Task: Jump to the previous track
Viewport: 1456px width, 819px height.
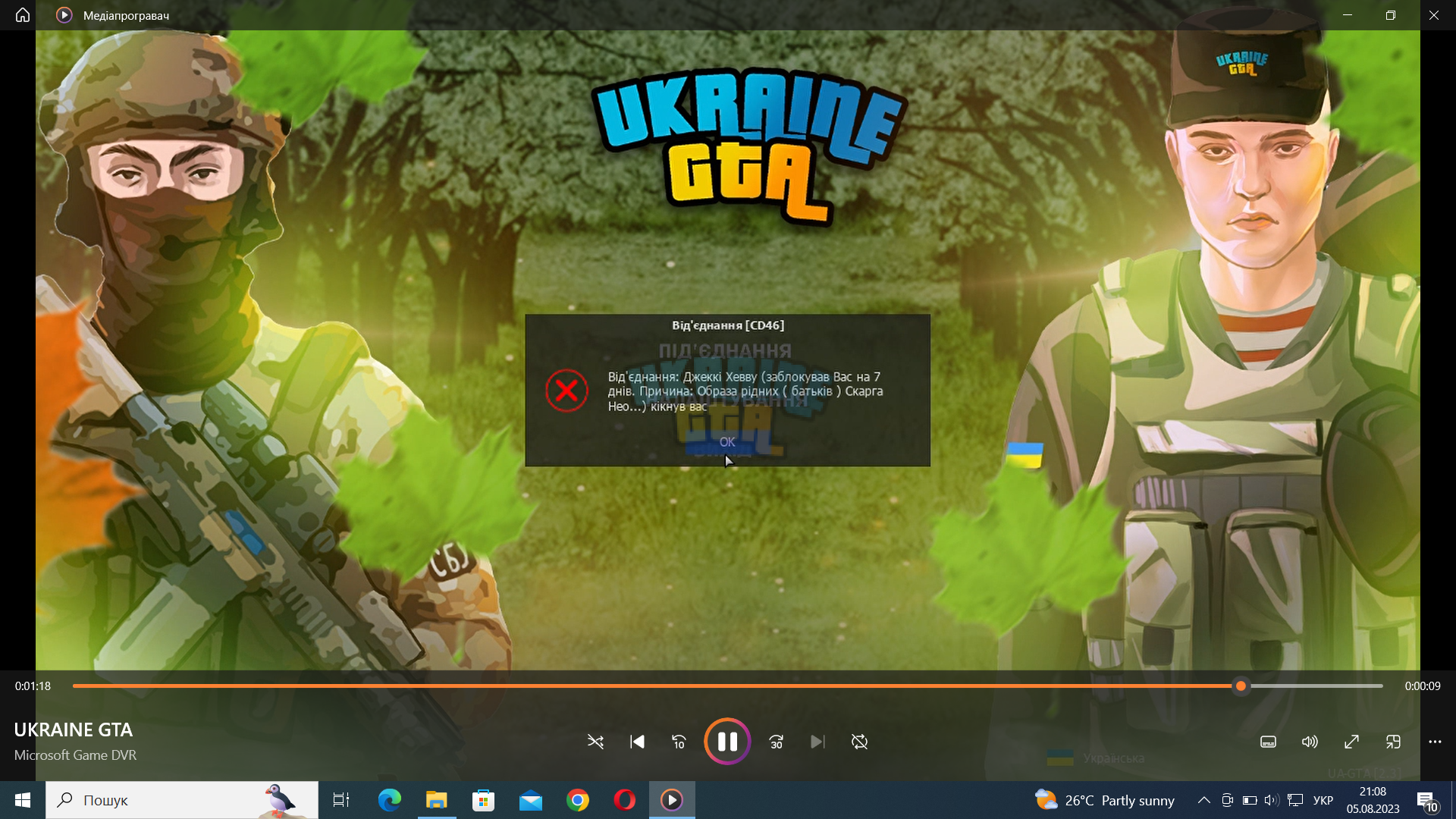Action: click(637, 742)
